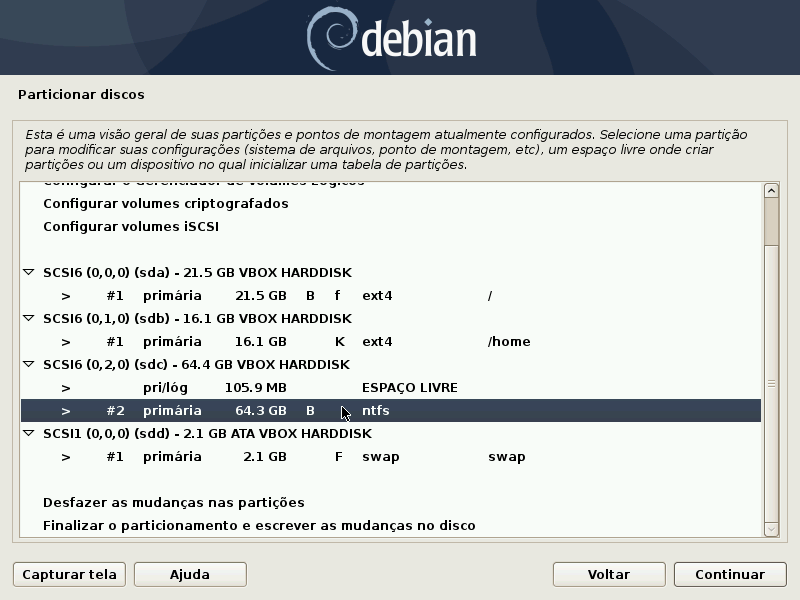Open Configurar volumes iSCSI
The image size is (800, 600).
pyautogui.click(x=391, y=227)
